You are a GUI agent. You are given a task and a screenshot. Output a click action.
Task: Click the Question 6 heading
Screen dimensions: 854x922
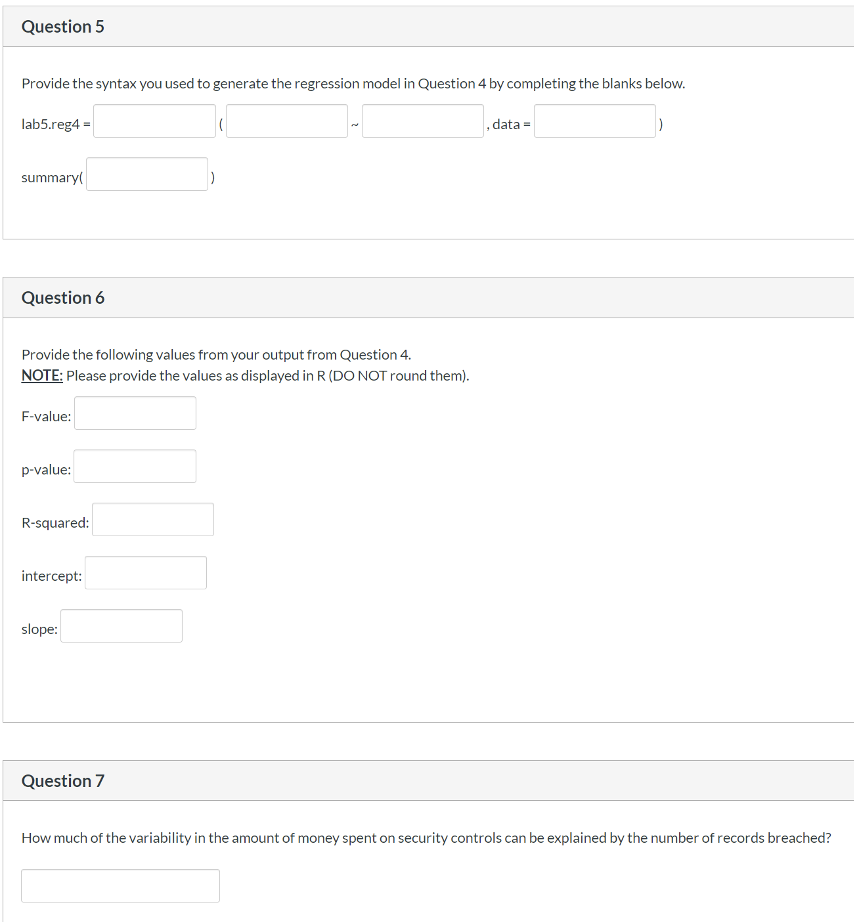pos(63,298)
